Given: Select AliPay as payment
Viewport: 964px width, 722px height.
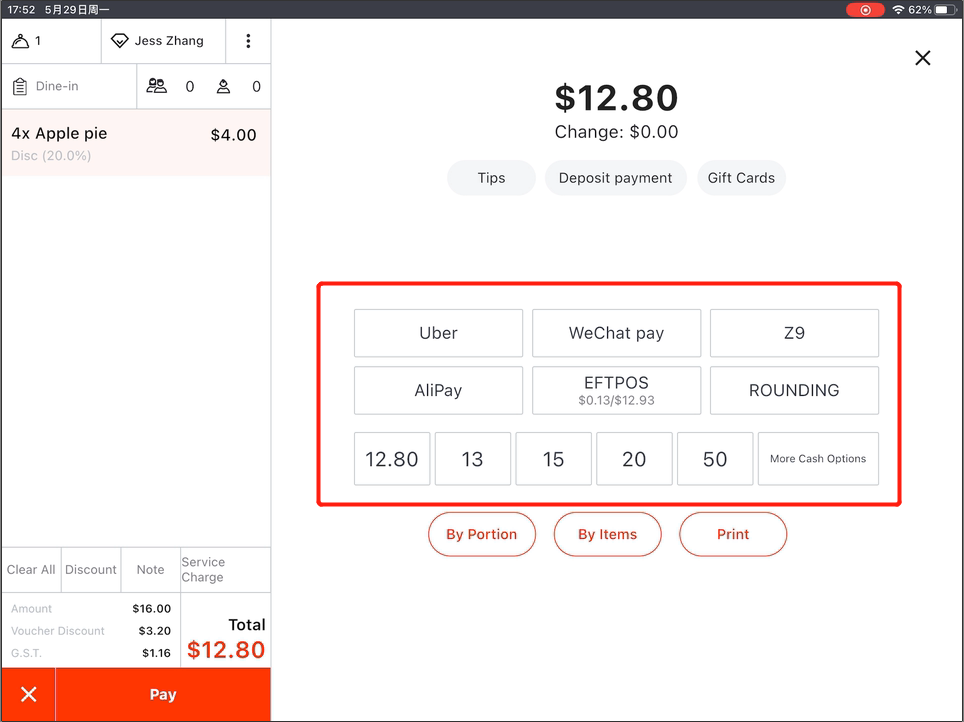Looking at the screenshot, I should 438,390.
